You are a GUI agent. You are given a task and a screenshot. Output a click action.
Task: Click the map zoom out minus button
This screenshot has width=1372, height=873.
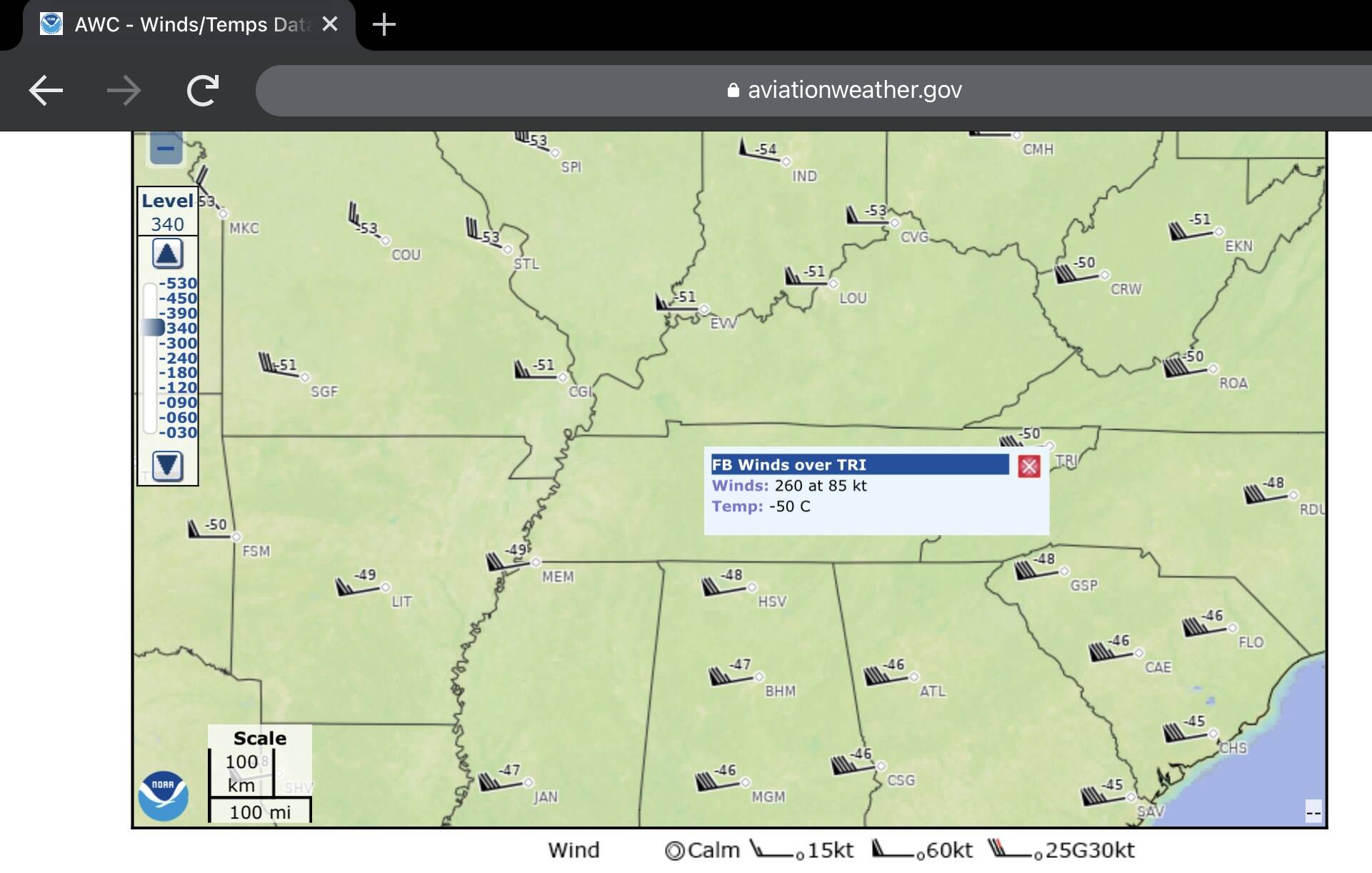click(166, 149)
